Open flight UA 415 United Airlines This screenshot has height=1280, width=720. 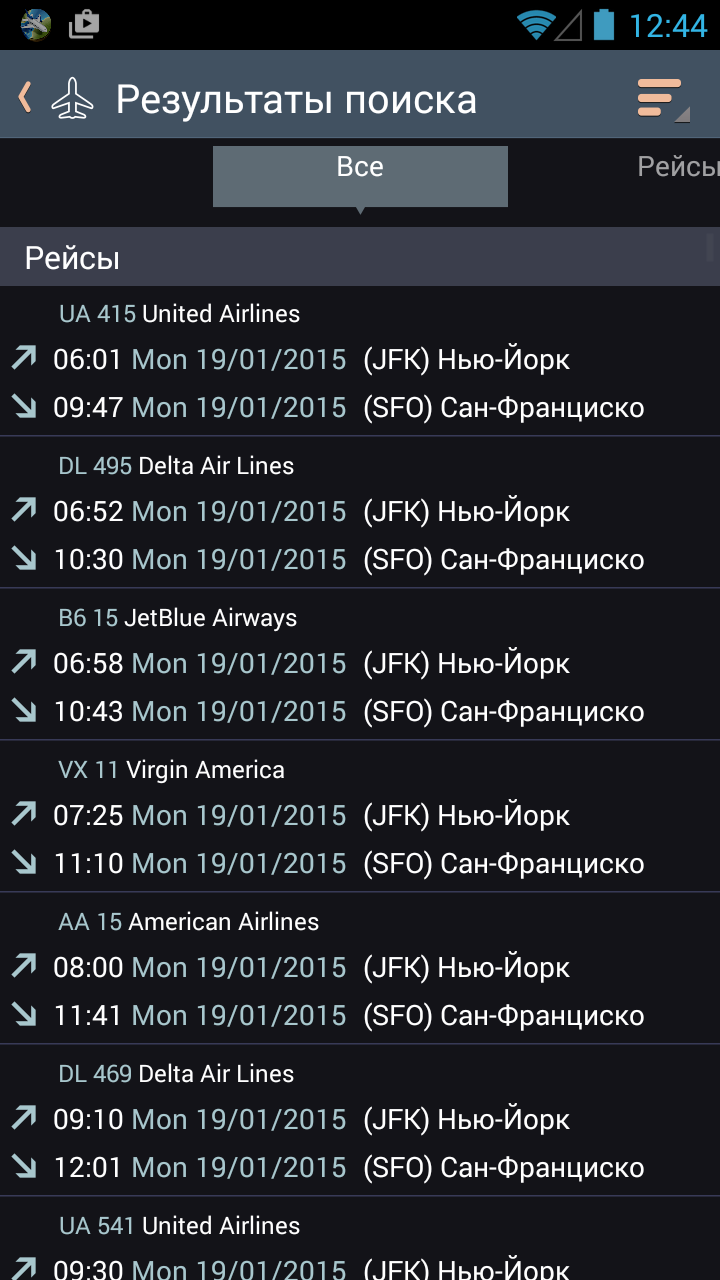[360, 360]
